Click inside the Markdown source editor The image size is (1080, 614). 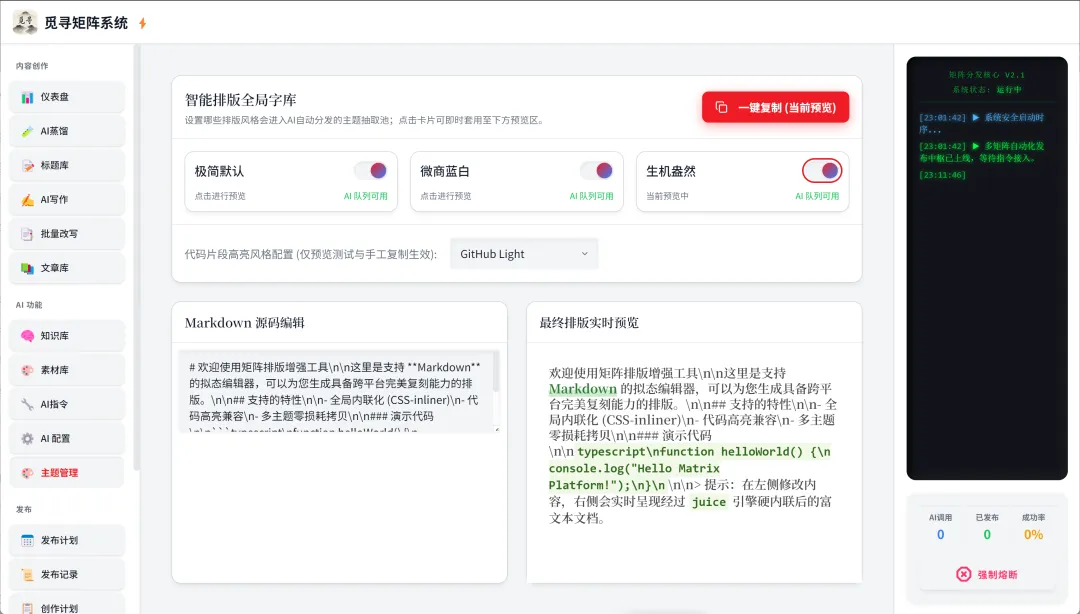[336, 391]
